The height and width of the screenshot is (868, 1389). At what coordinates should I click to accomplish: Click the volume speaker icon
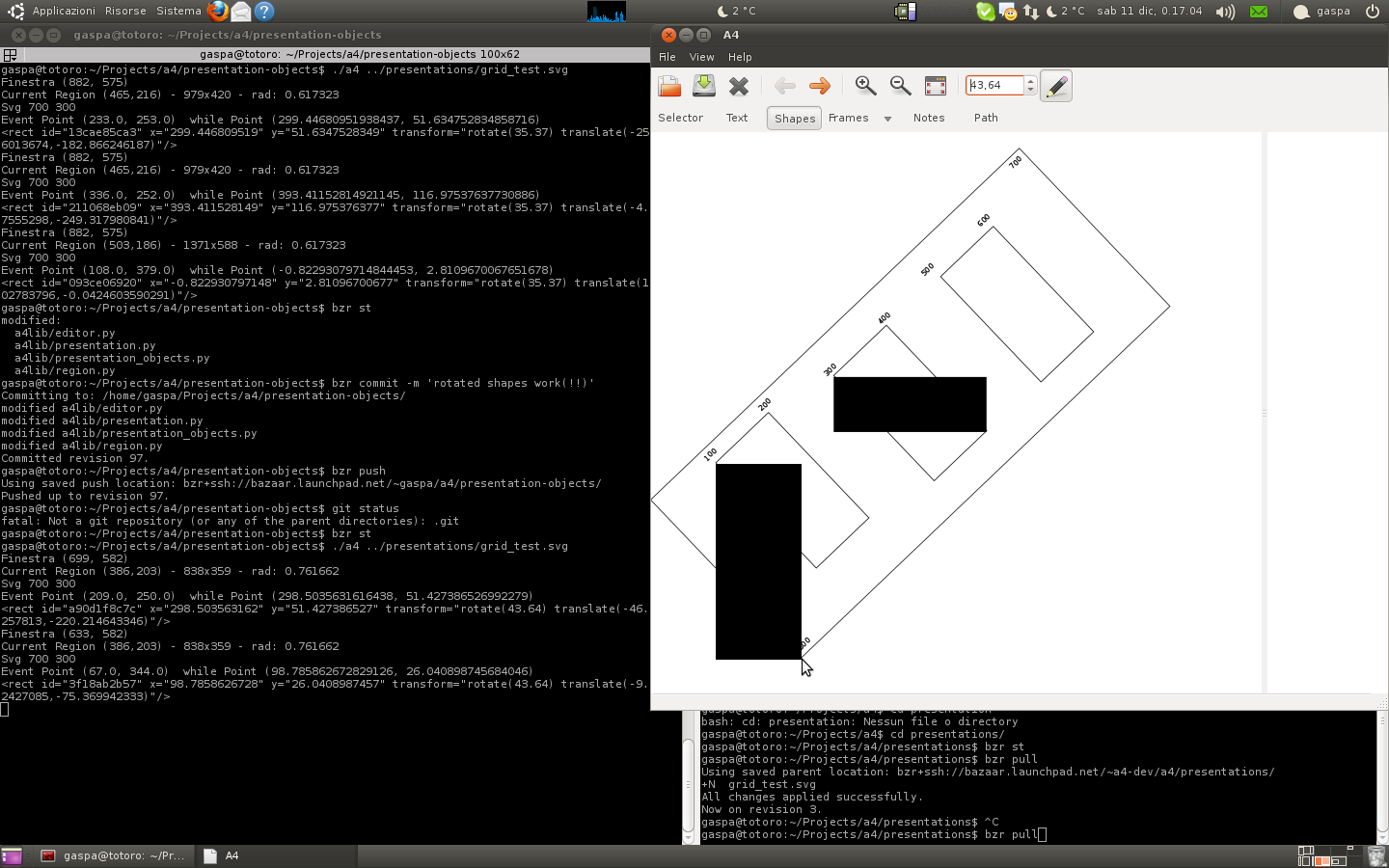(x=1225, y=12)
